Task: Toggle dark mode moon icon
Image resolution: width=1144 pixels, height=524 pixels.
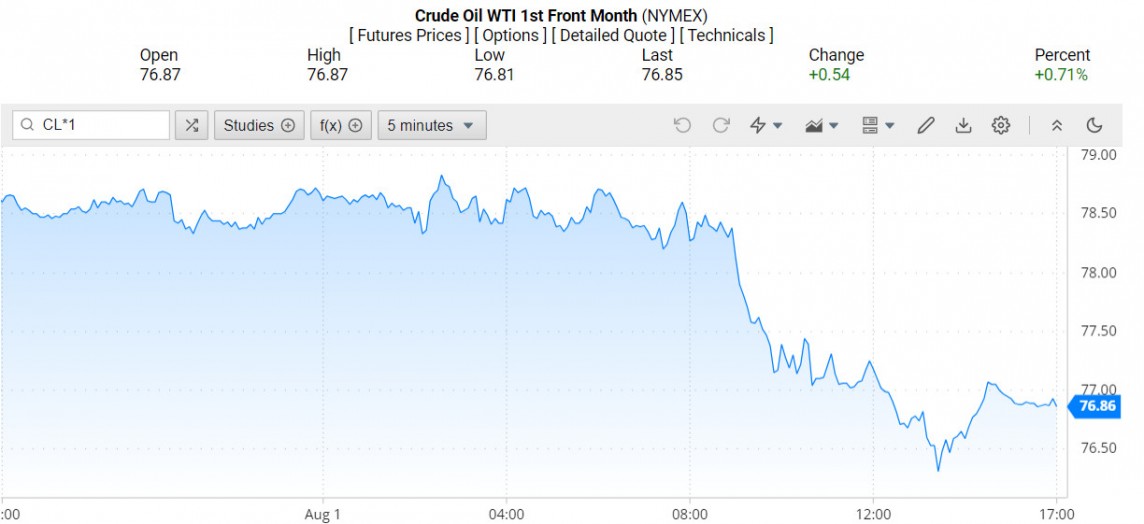Action: 1094,125
